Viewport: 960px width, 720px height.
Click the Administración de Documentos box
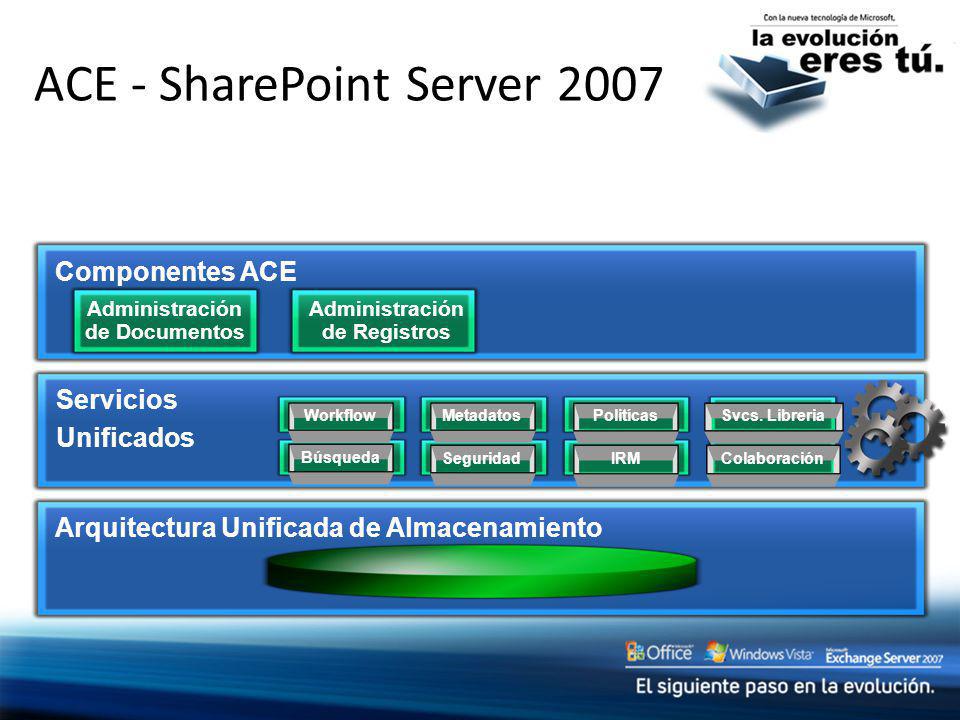165,321
